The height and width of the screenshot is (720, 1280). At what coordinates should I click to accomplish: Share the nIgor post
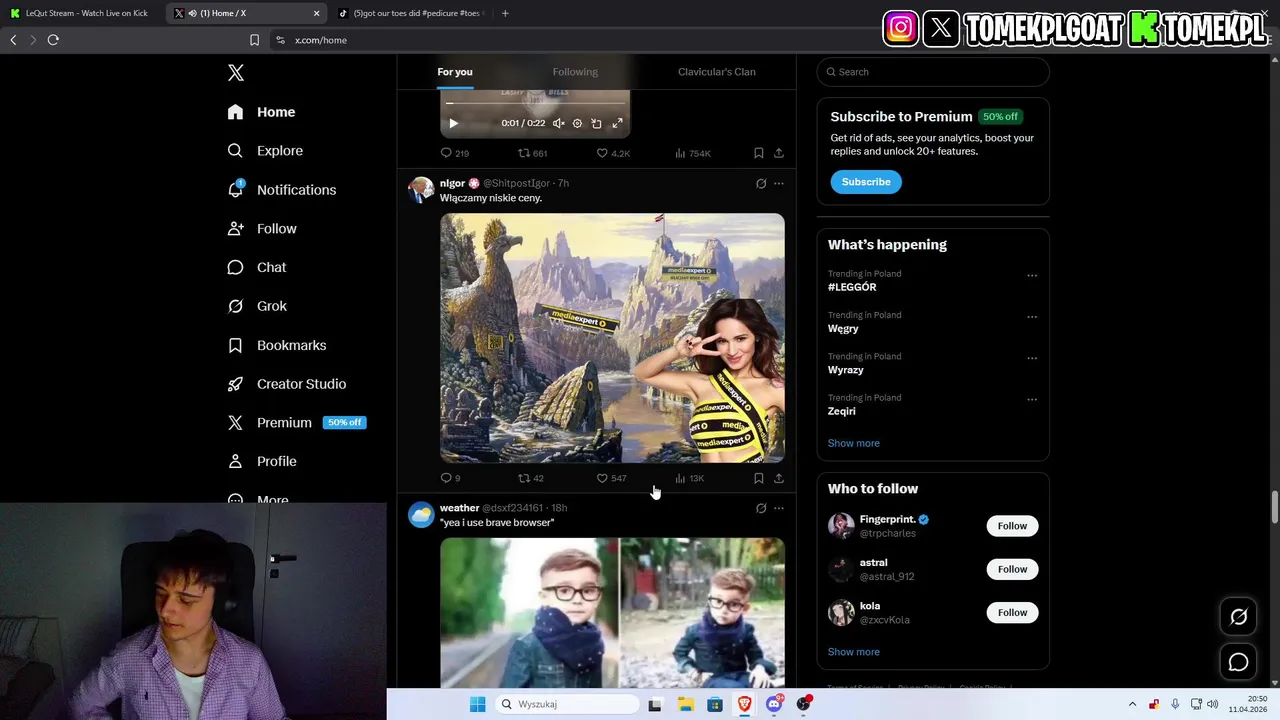[778, 478]
